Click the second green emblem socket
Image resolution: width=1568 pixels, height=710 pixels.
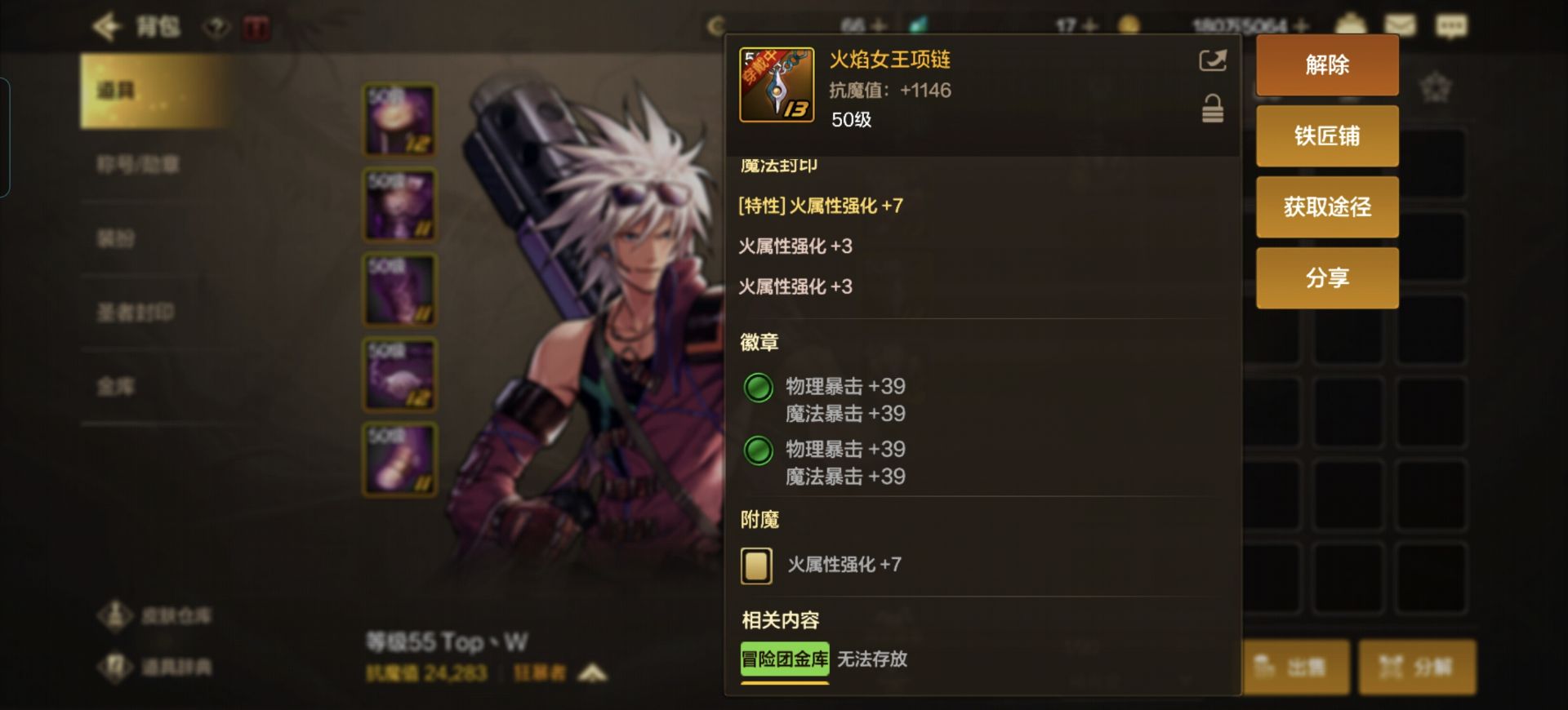tap(759, 450)
